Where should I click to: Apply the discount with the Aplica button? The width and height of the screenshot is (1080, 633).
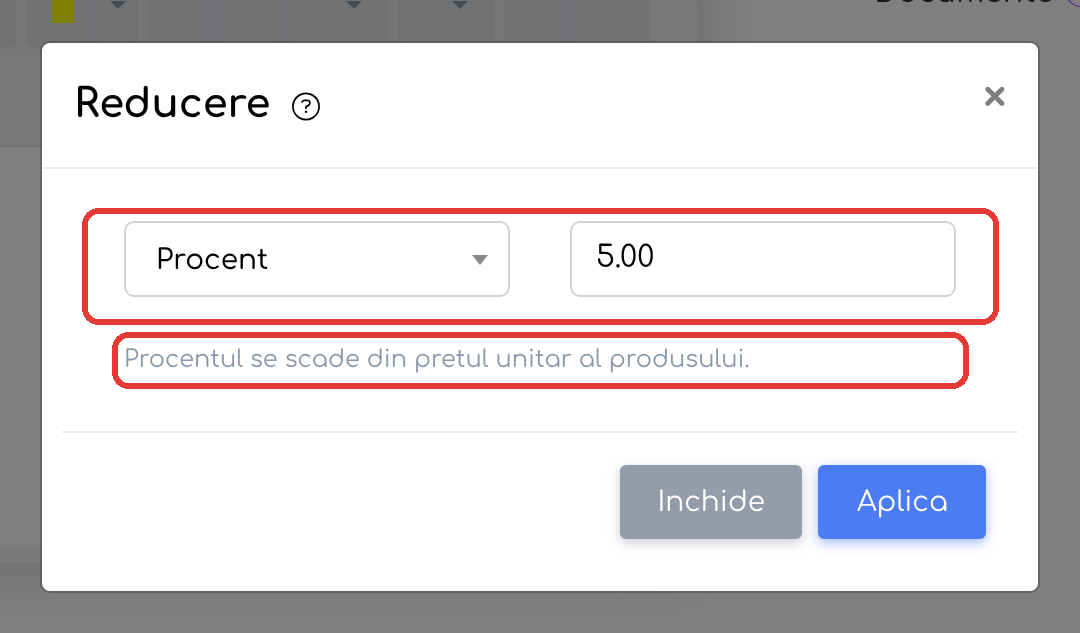[x=902, y=501]
